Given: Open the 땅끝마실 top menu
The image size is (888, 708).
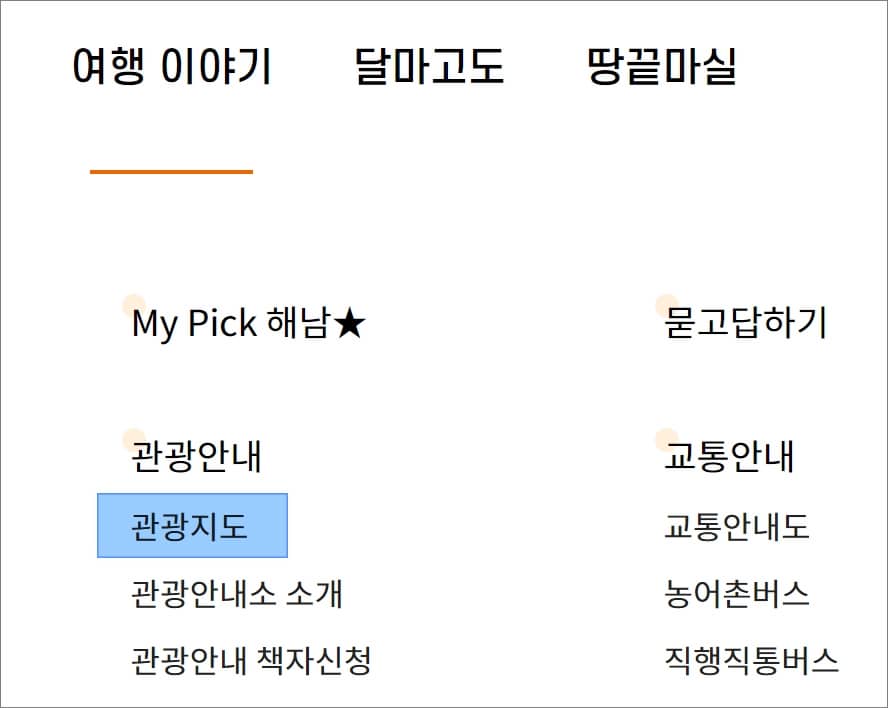Looking at the screenshot, I should 661,66.
